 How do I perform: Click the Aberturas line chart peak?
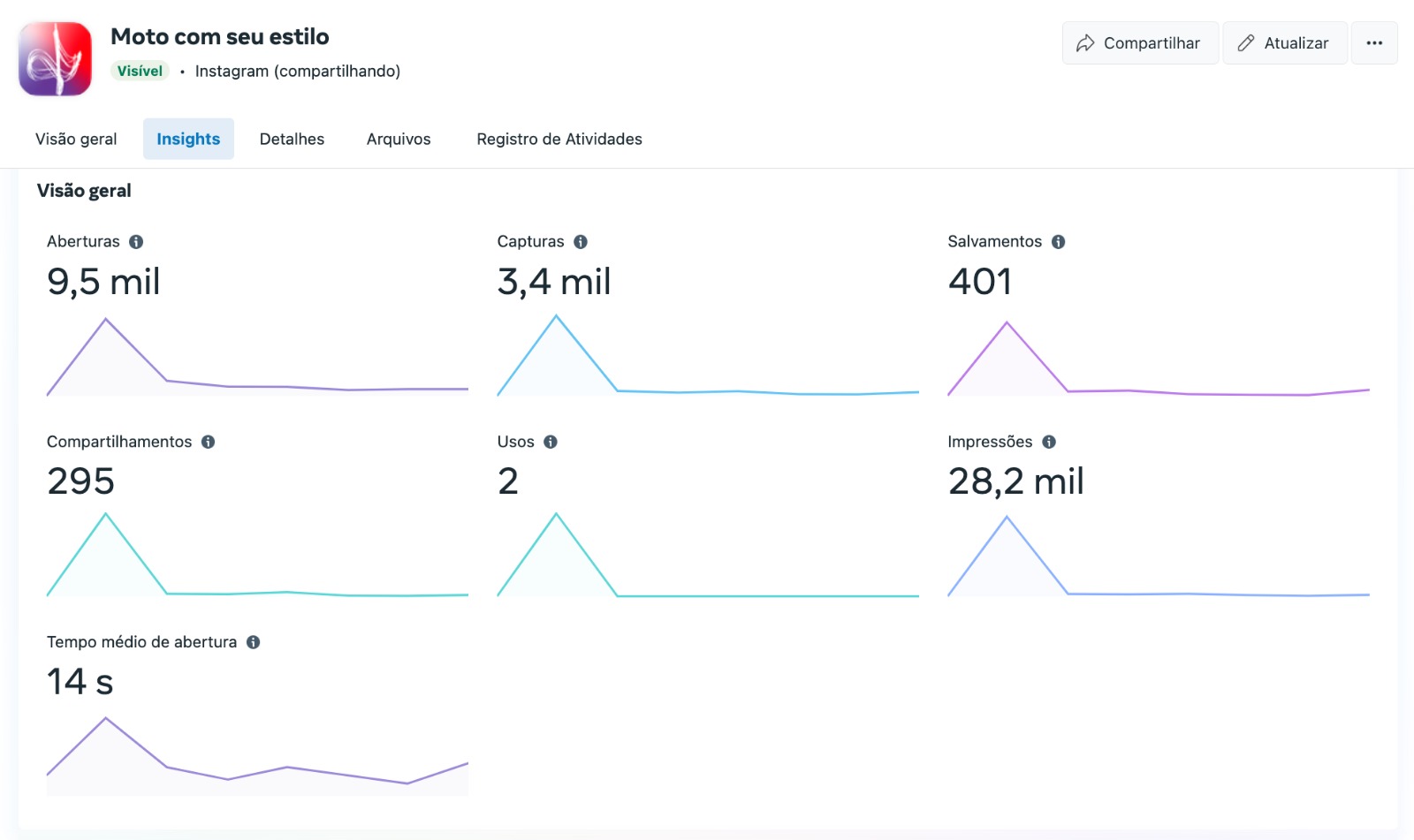(106, 321)
